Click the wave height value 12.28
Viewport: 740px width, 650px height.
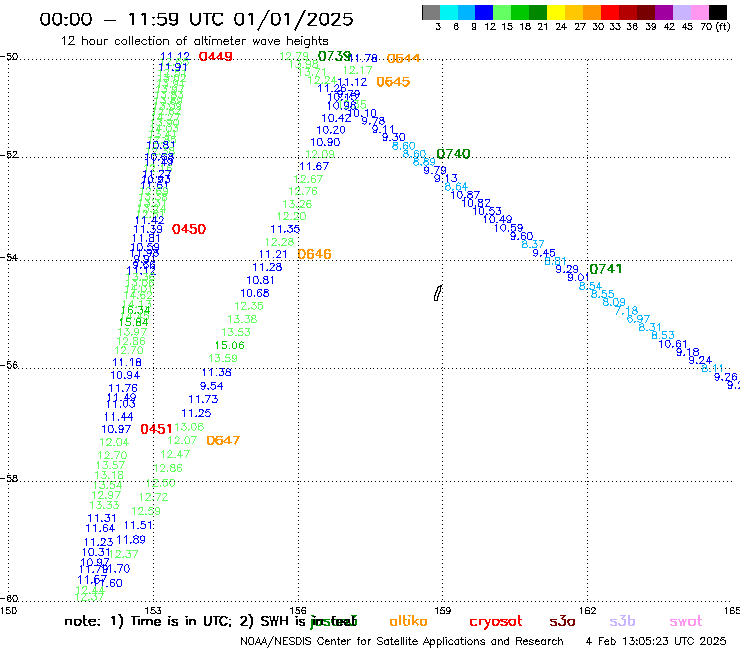[x=279, y=242]
